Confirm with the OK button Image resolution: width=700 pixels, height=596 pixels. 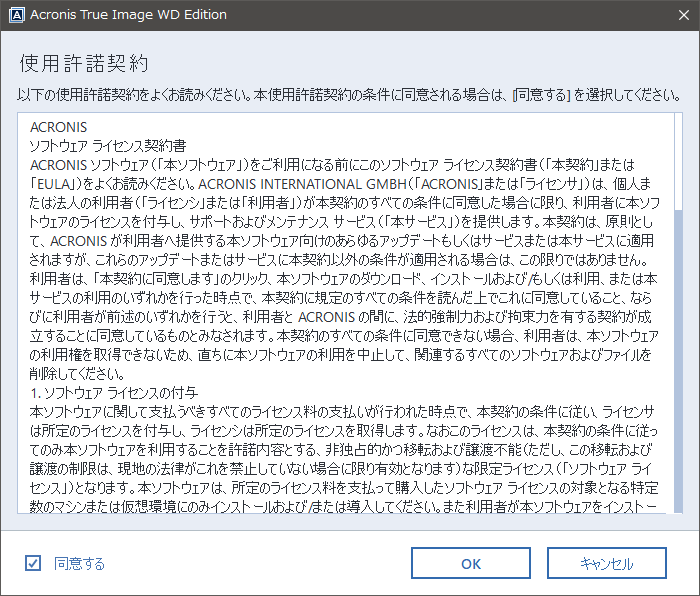click(471, 563)
